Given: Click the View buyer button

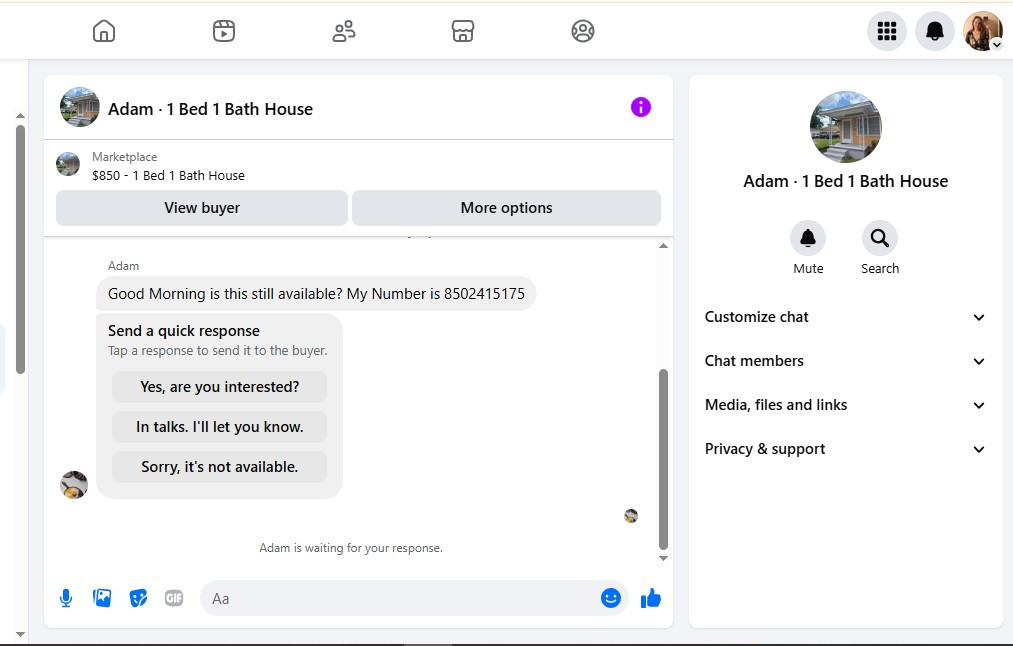Looking at the screenshot, I should click(202, 208).
